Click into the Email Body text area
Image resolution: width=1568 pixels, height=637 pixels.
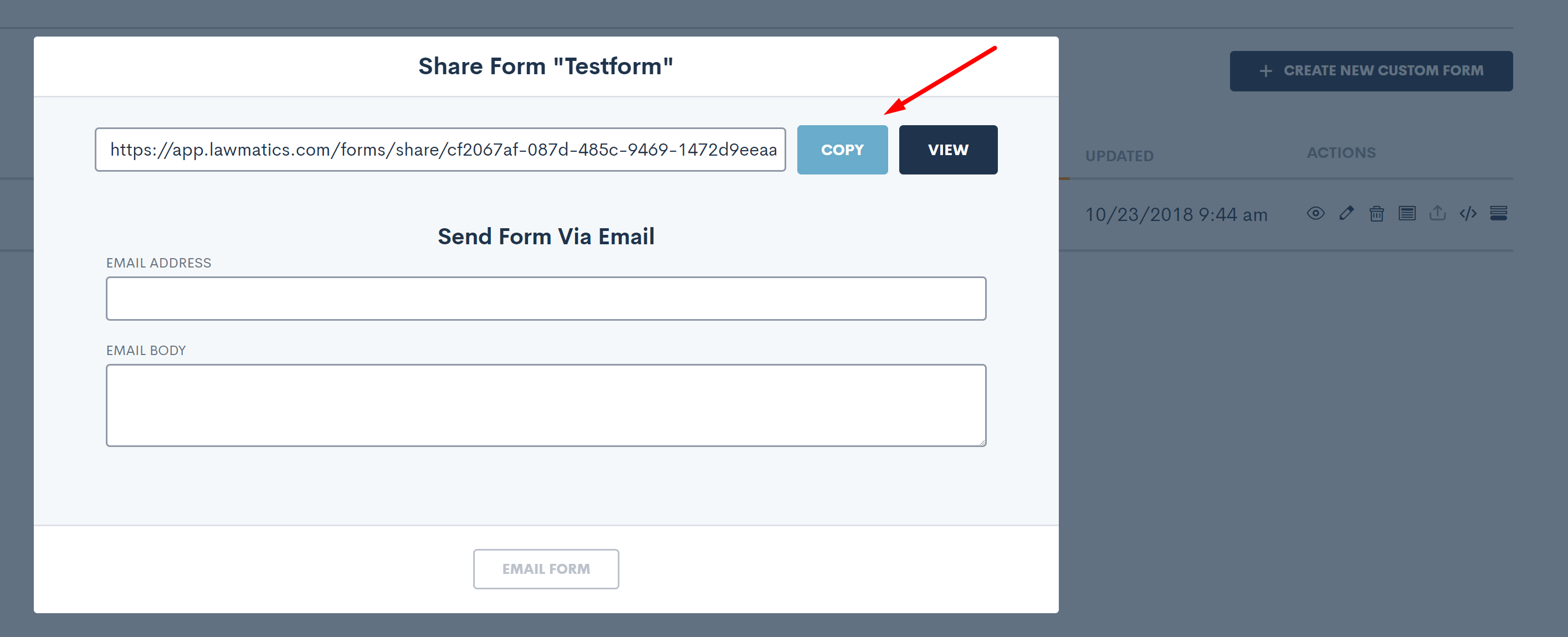click(x=545, y=404)
